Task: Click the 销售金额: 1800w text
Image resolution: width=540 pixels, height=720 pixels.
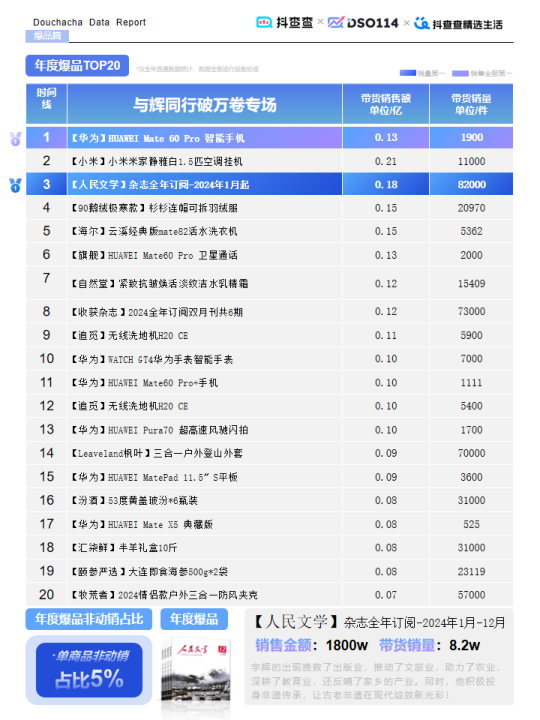Action: click(311, 645)
